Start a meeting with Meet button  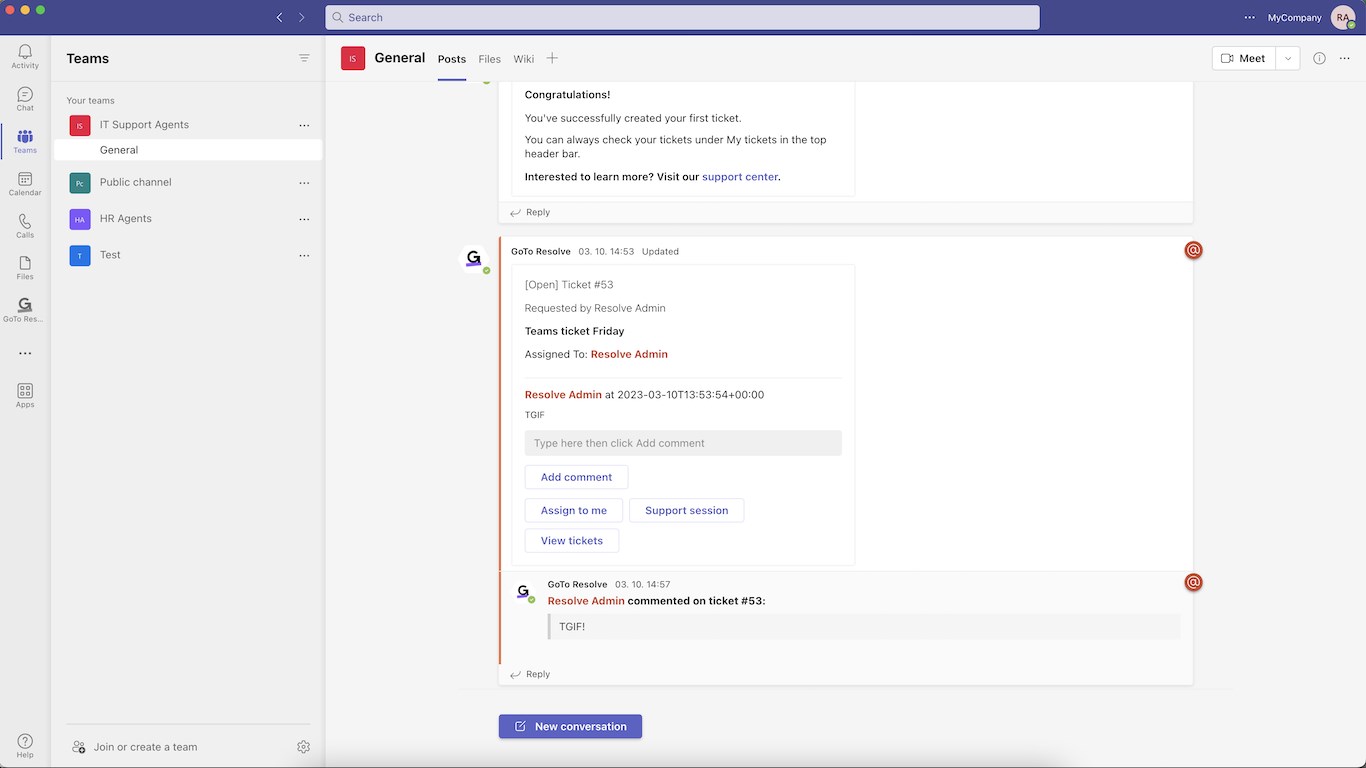click(x=1243, y=58)
